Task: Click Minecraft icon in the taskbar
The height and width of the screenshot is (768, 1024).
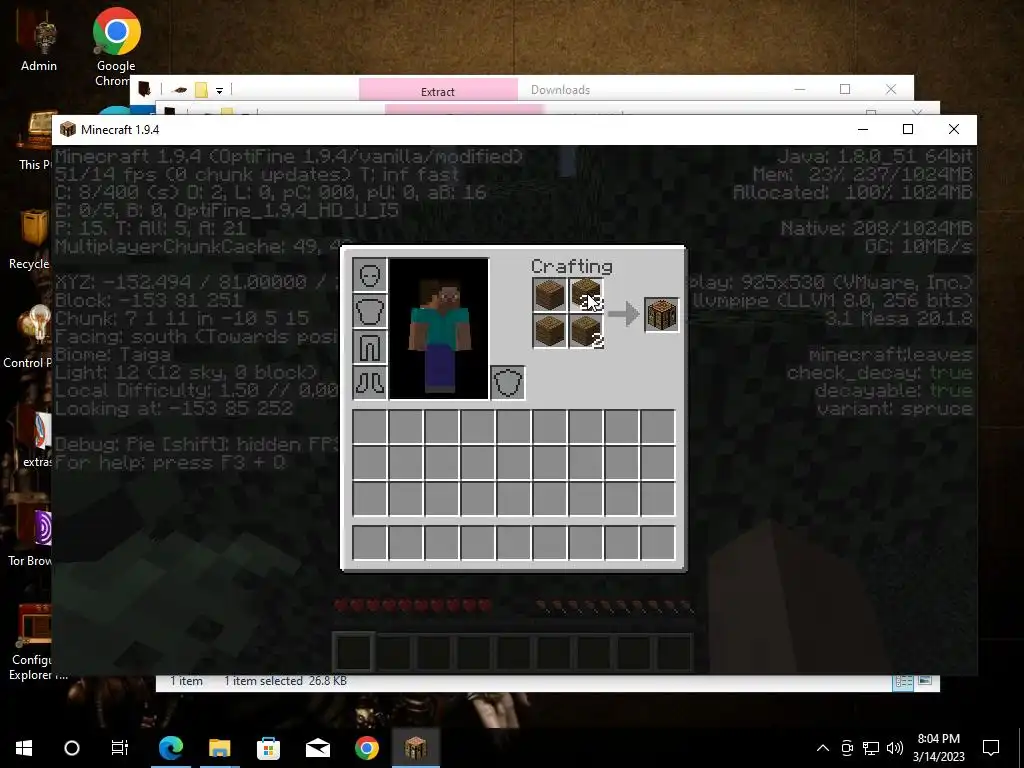Action: (x=415, y=748)
